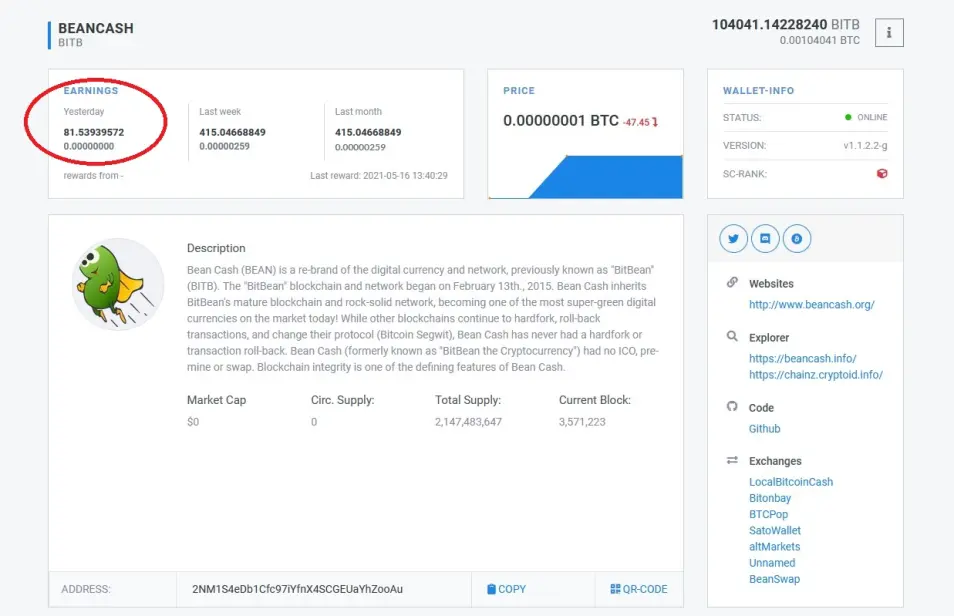This screenshot has height=616, width=954.
Task: Click the Circ. Supply label
Action: [343, 400]
